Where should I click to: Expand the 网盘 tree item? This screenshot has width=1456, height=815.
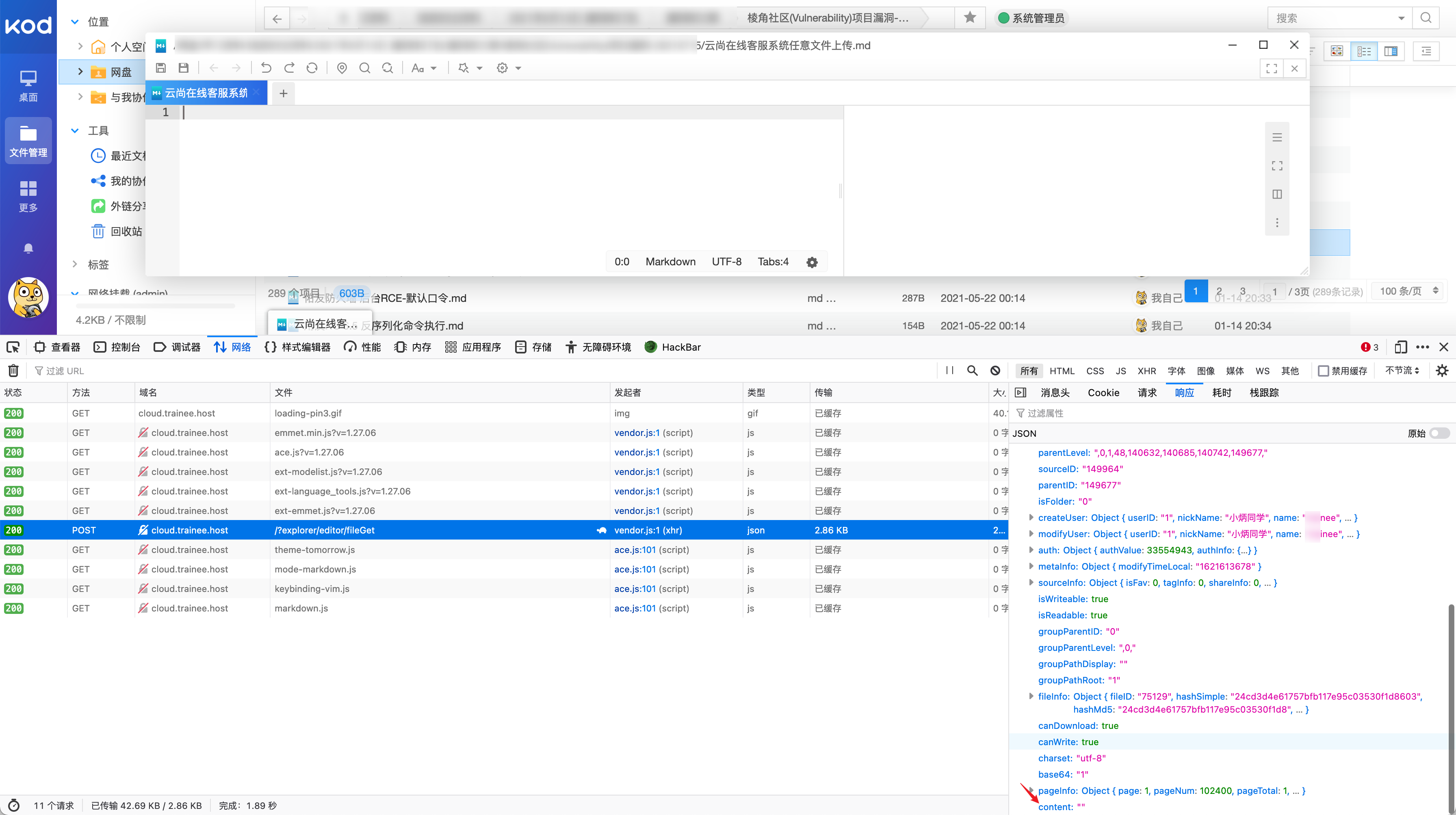[x=80, y=72]
